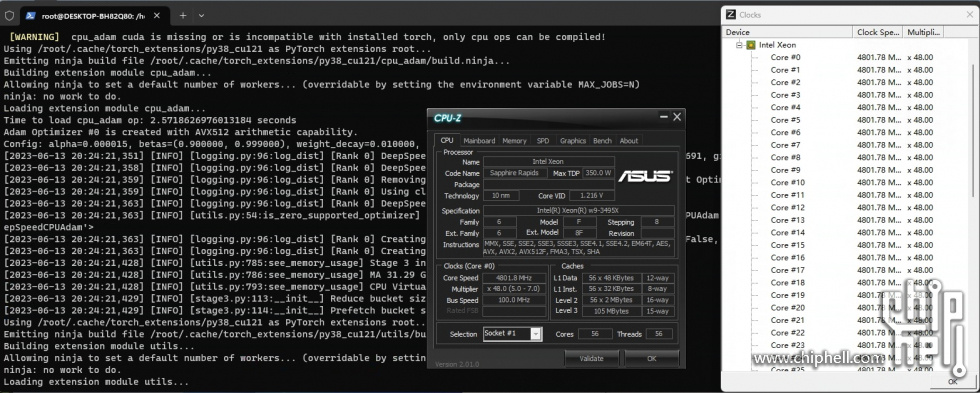
Task: Select Core #12 in the Clocks tree
Action: (x=788, y=207)
